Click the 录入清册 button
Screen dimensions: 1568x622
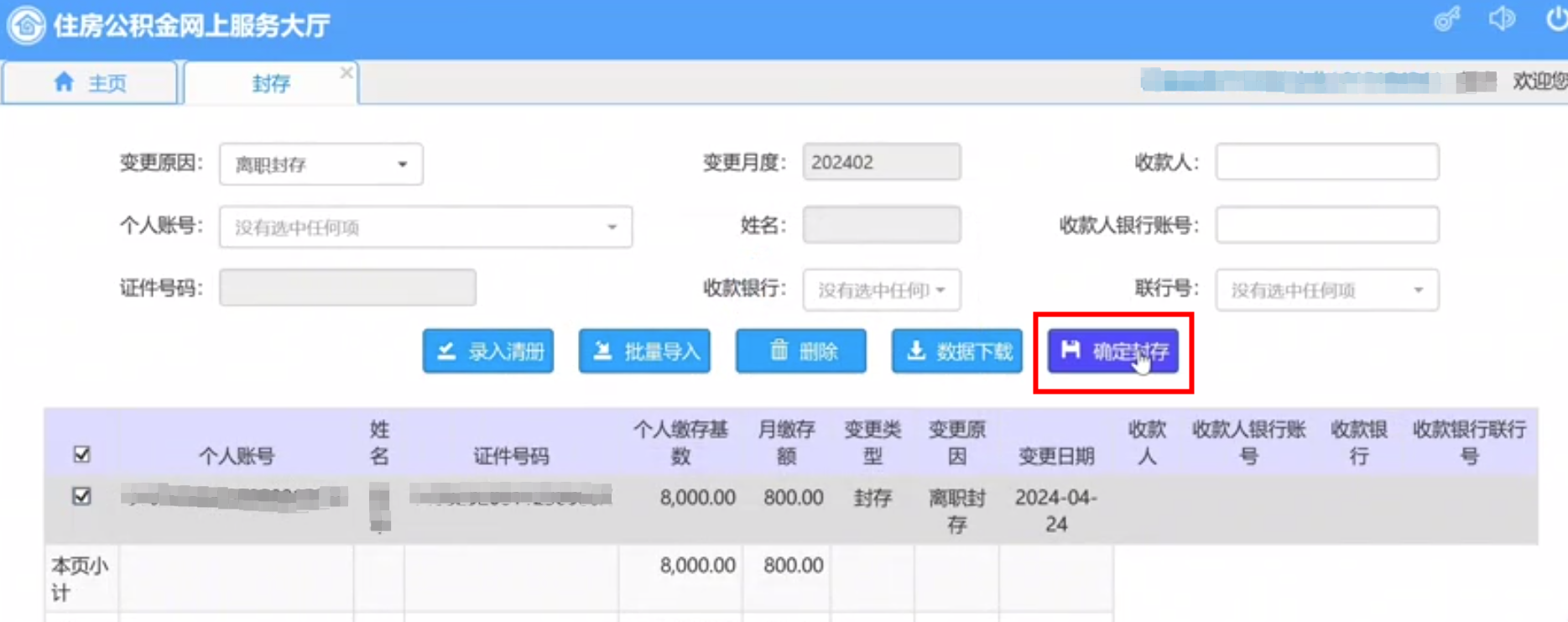[x=488, y=351]
